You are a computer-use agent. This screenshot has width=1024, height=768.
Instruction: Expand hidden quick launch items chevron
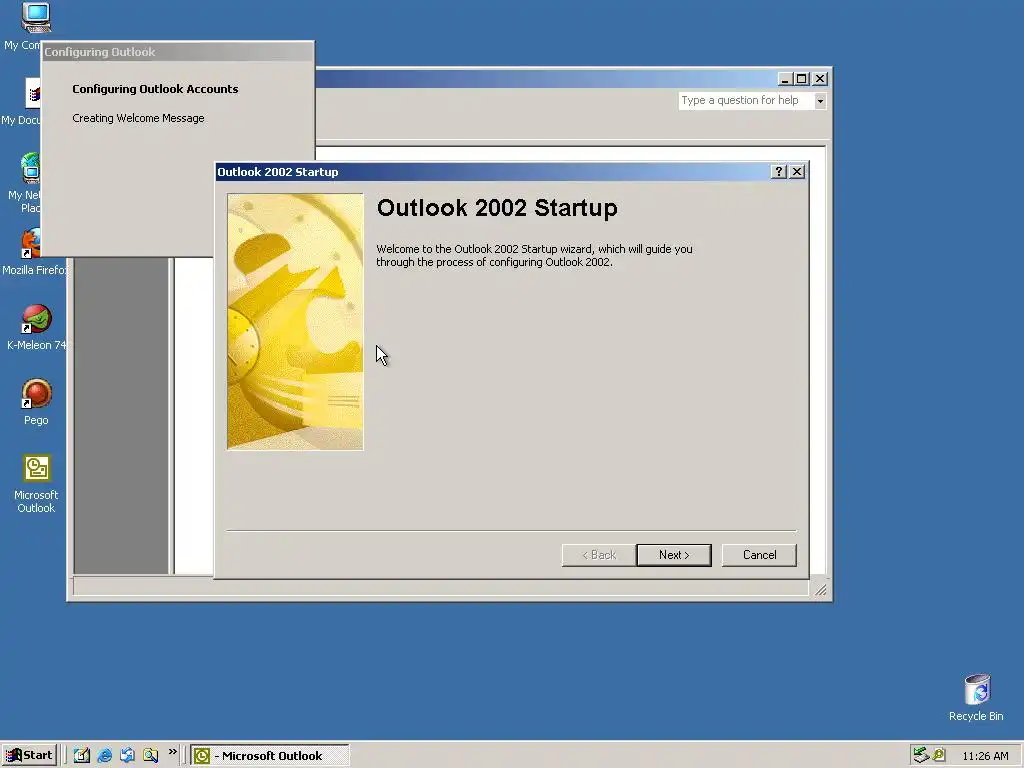point(172,752)
